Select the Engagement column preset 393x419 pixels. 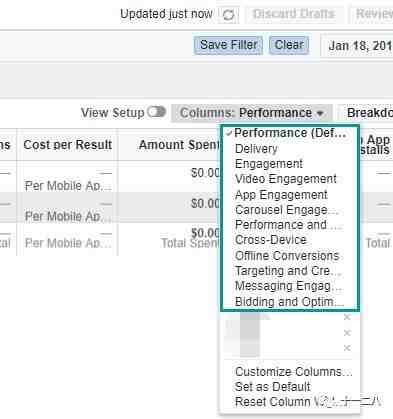pos(269,164)
